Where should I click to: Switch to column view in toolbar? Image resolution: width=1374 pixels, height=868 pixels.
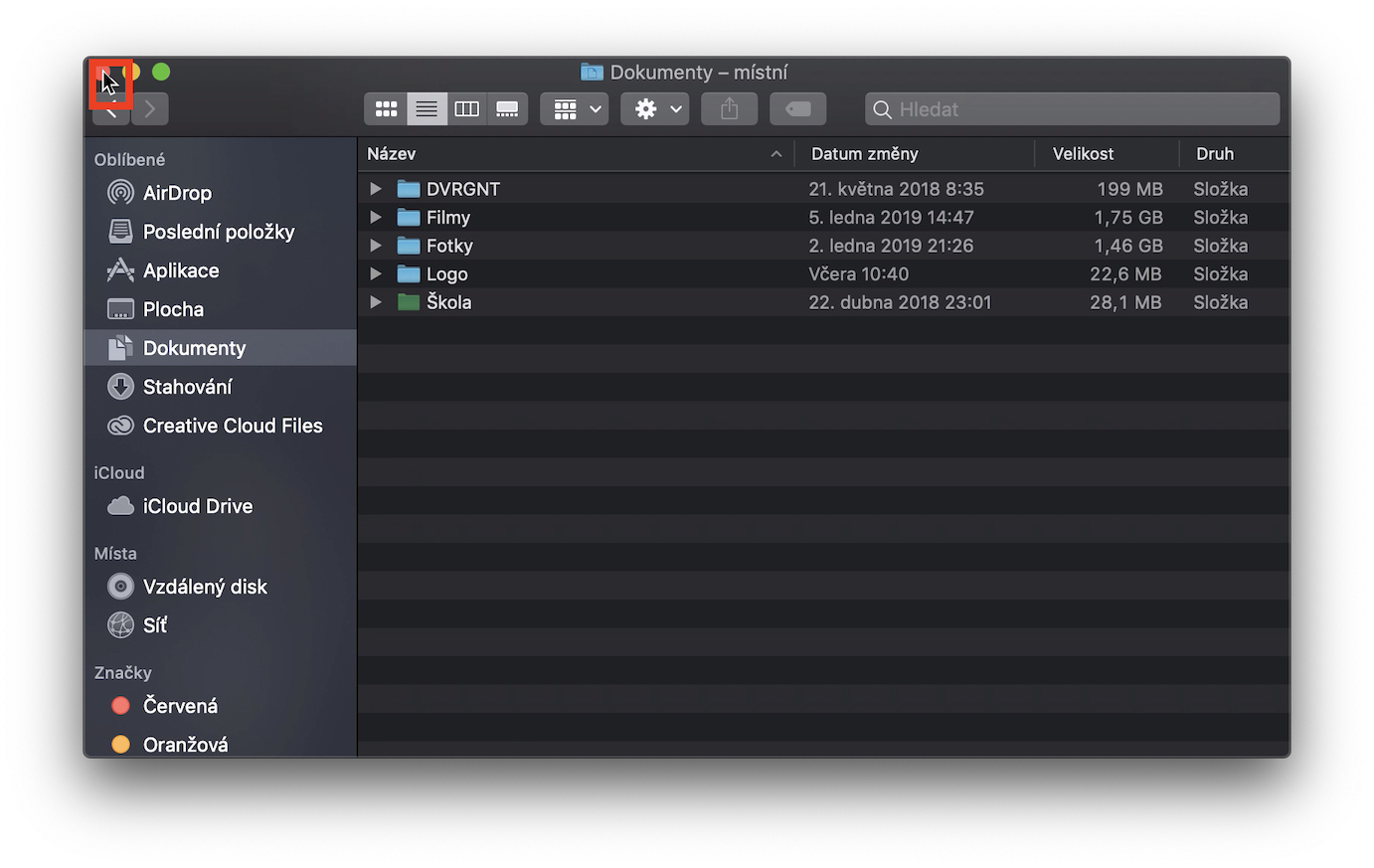pos(466,109)
